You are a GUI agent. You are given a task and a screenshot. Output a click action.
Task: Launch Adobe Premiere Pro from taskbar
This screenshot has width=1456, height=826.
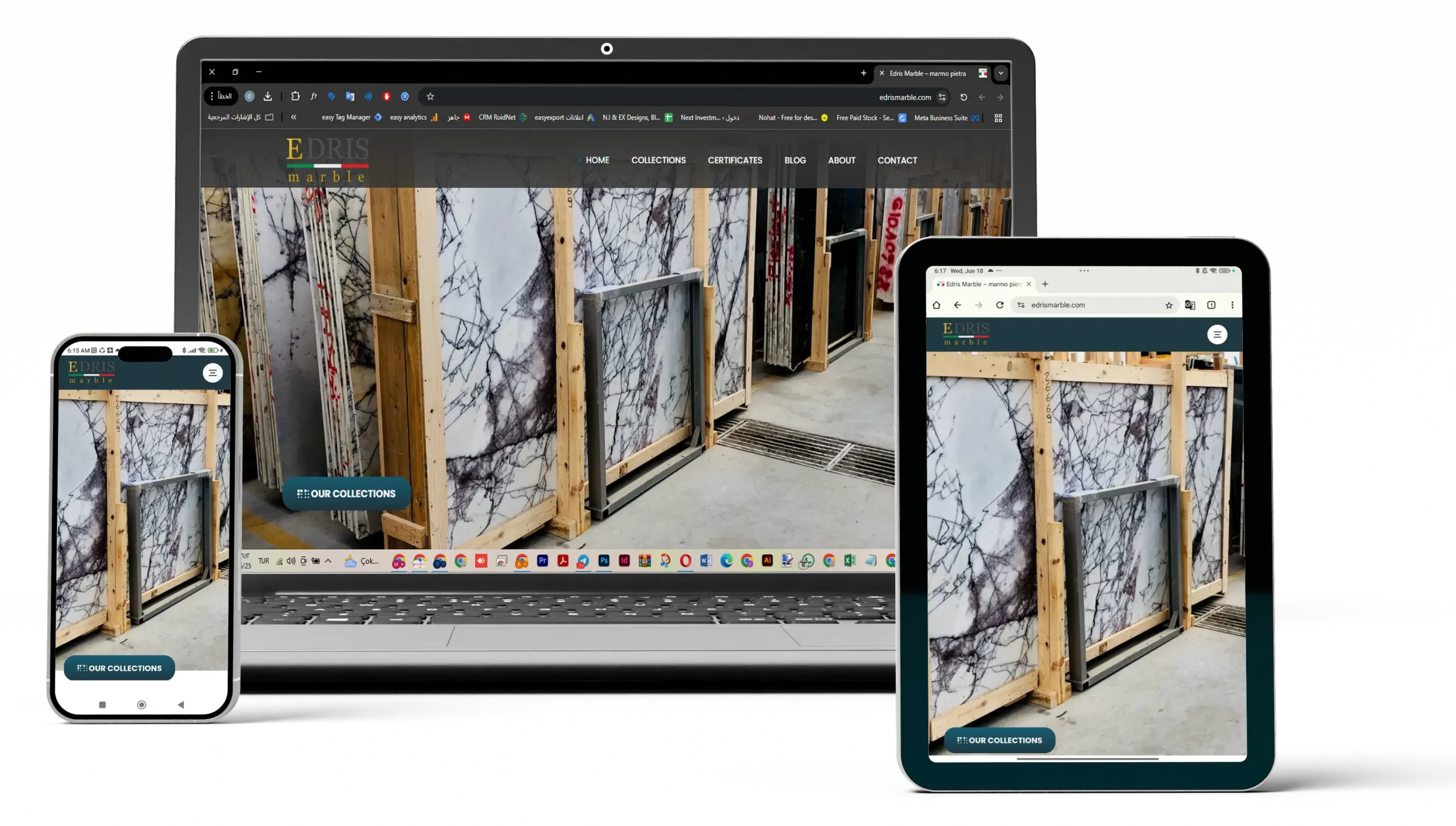click(x=543, y=561)
